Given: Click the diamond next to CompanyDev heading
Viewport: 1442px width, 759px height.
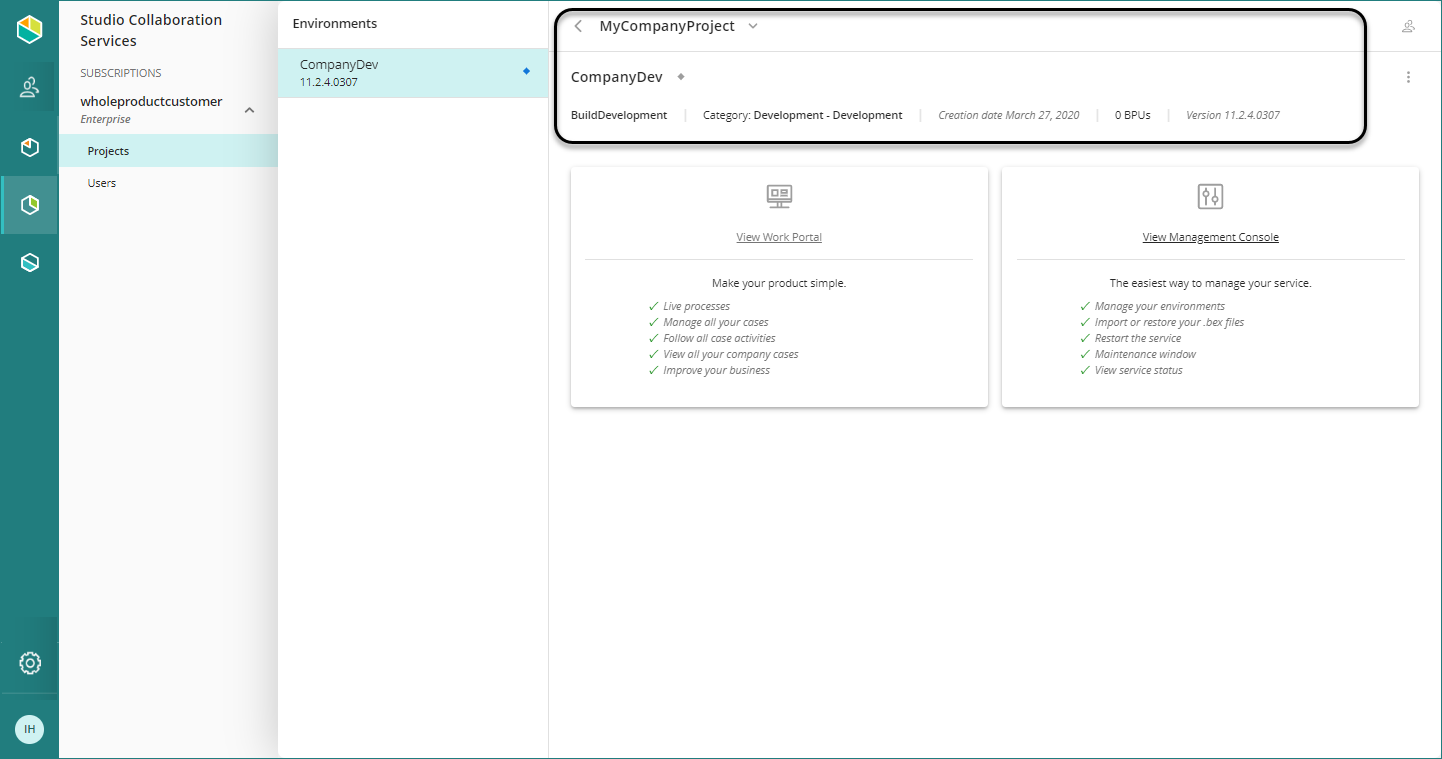Looking at the screenshot, I should click(681, 76).
